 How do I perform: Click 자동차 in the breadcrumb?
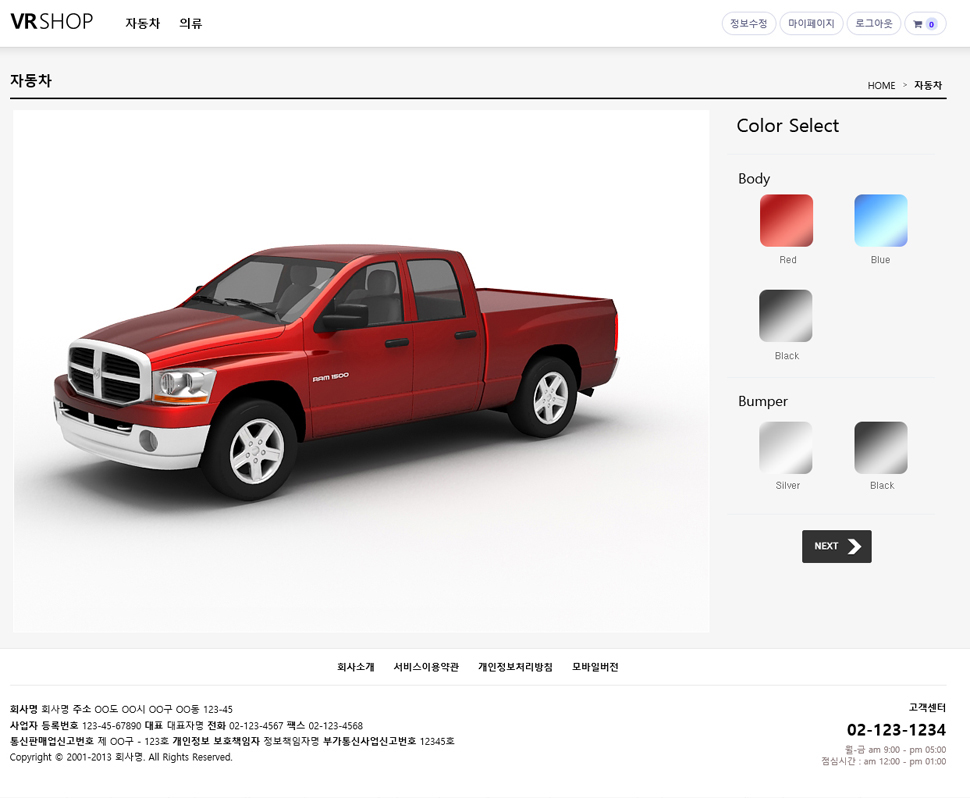[x=928, y=86]
